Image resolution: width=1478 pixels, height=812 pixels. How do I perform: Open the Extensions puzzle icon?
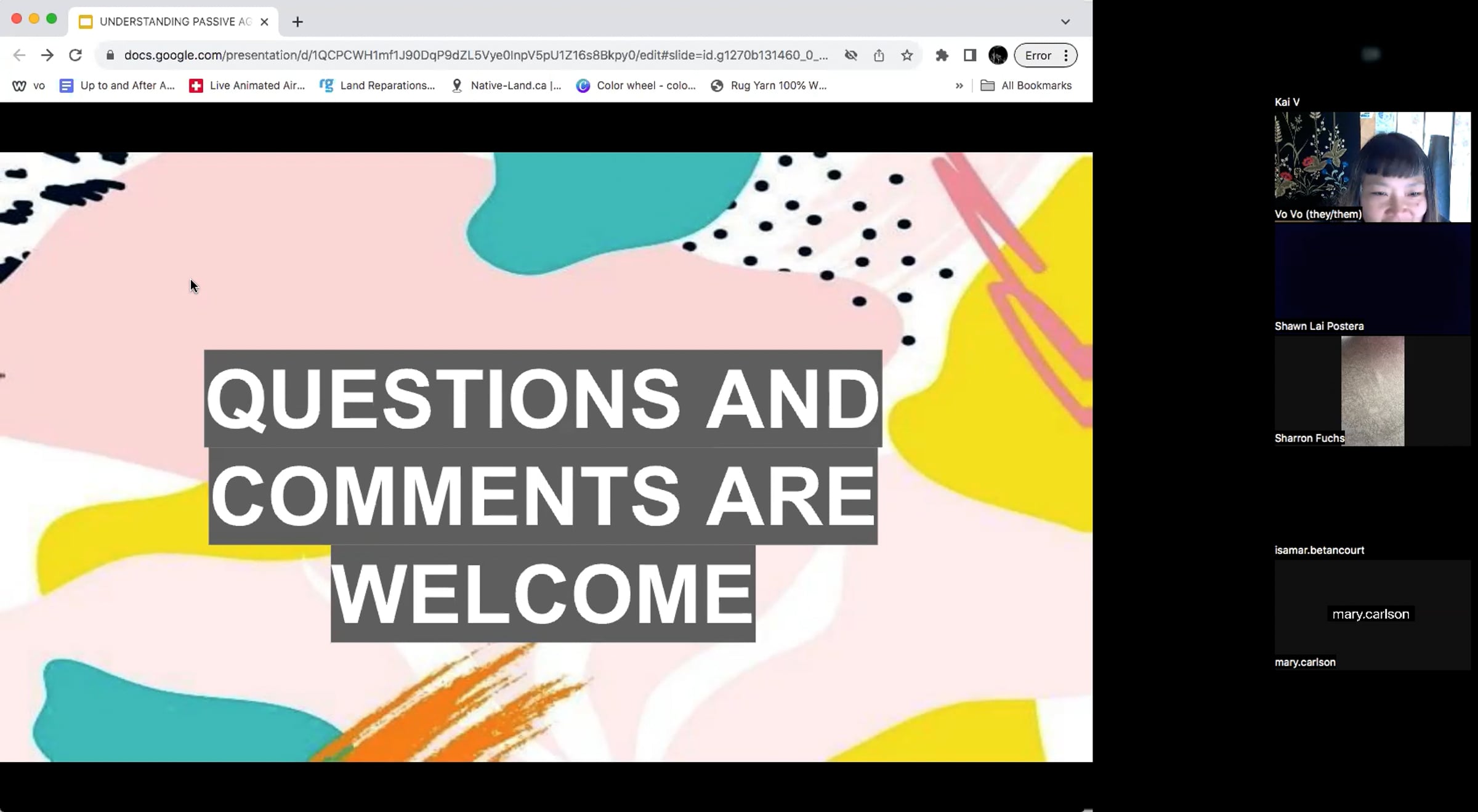click(942, 55)
